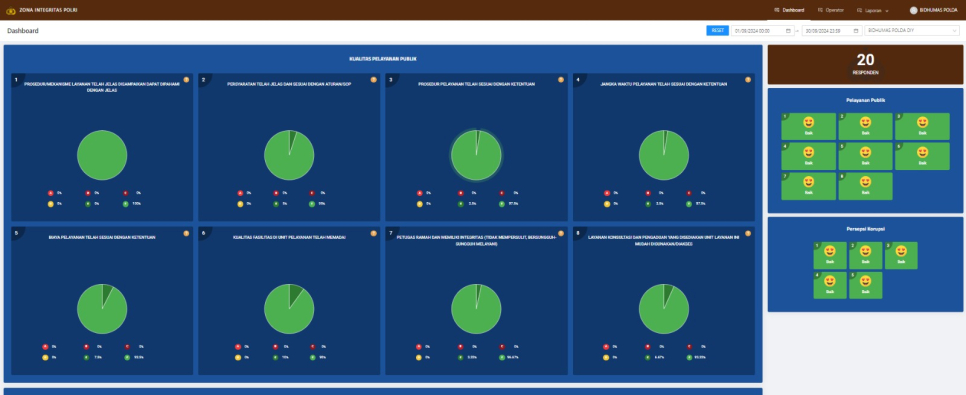This screenshot has width=966, height=395.
Task: Click the emoji icon on chart card 4
Action: pyautogui.click(x=748, y=79)
